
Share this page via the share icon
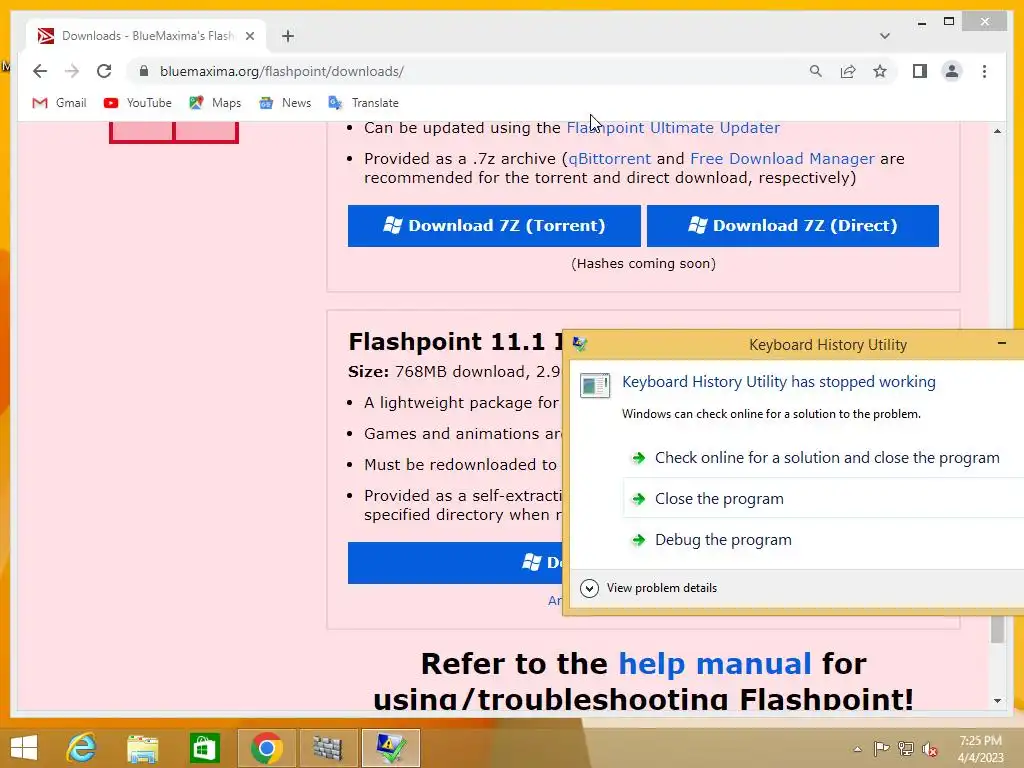848,71
